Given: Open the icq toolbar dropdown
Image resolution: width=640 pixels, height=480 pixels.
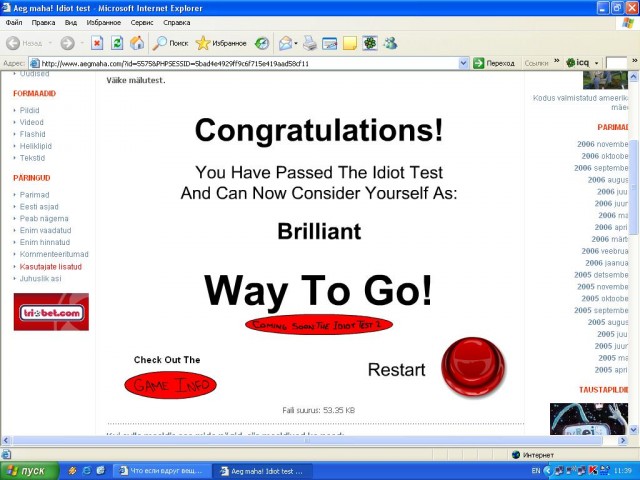Looking at the screenshot, I should pyautogui.click(x=596, y=63).
